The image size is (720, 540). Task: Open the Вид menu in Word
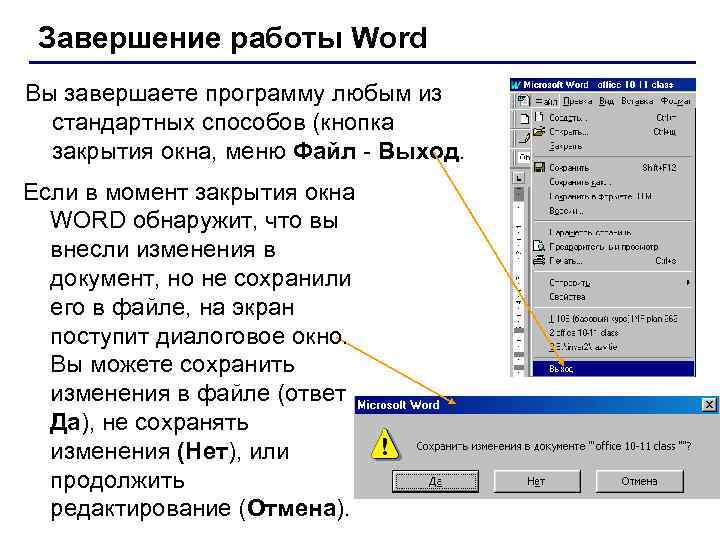607,101
